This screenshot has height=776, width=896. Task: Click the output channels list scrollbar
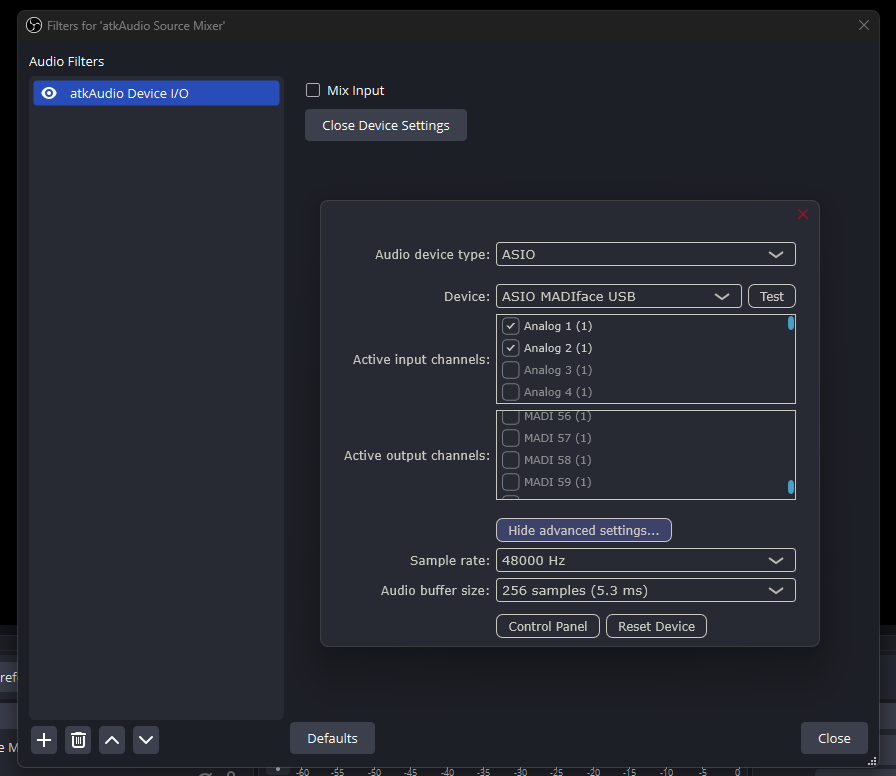(x=790, y=487)
